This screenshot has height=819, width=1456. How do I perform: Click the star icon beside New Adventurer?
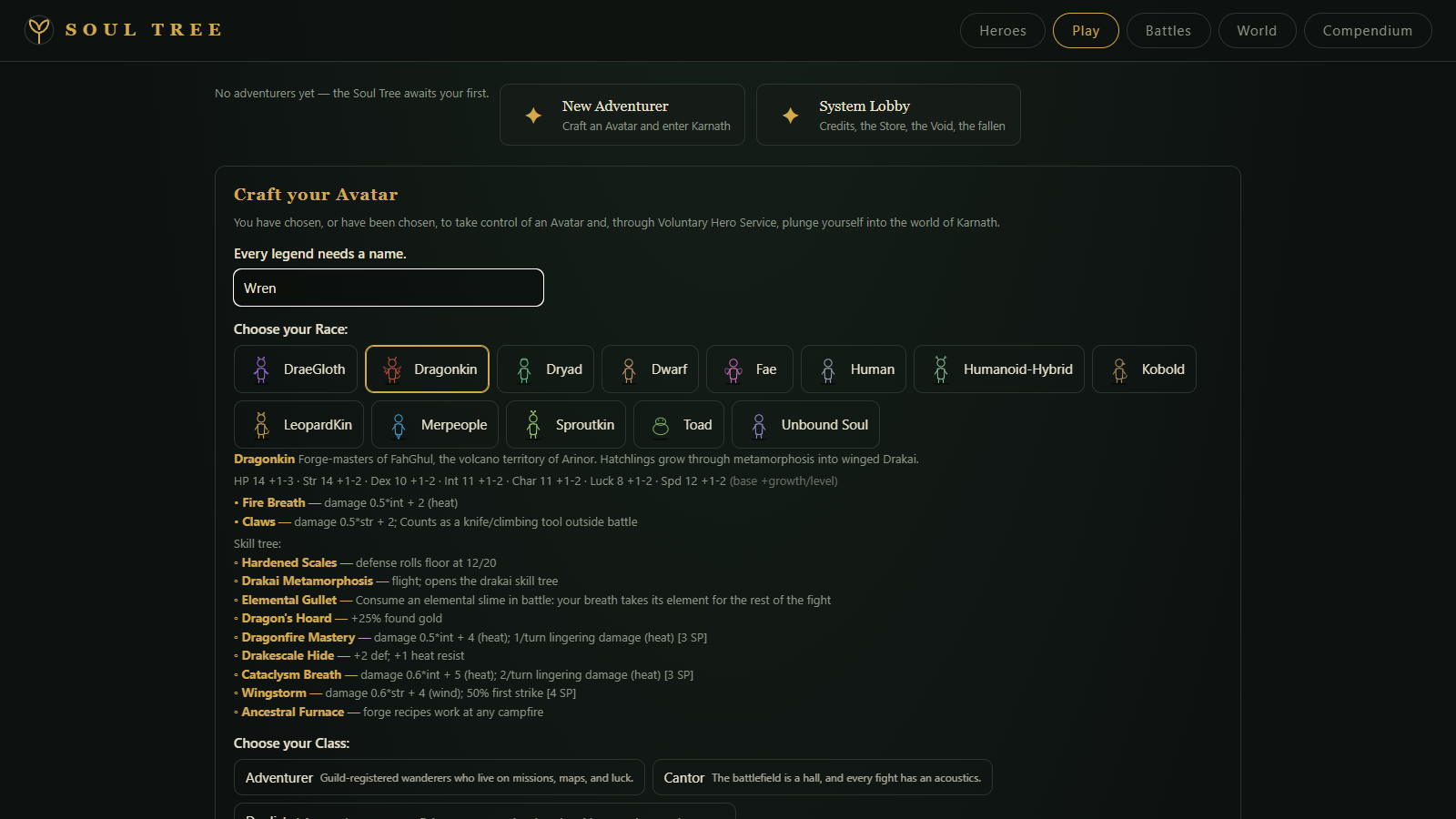tap(533, 116)
